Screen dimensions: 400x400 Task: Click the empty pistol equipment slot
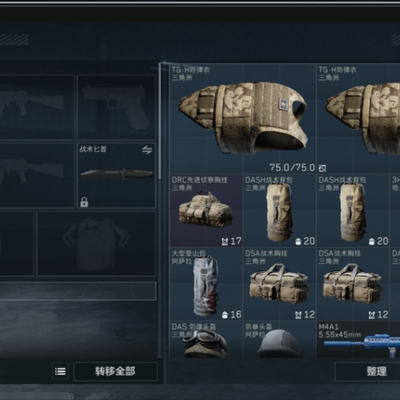click(116, 107)
